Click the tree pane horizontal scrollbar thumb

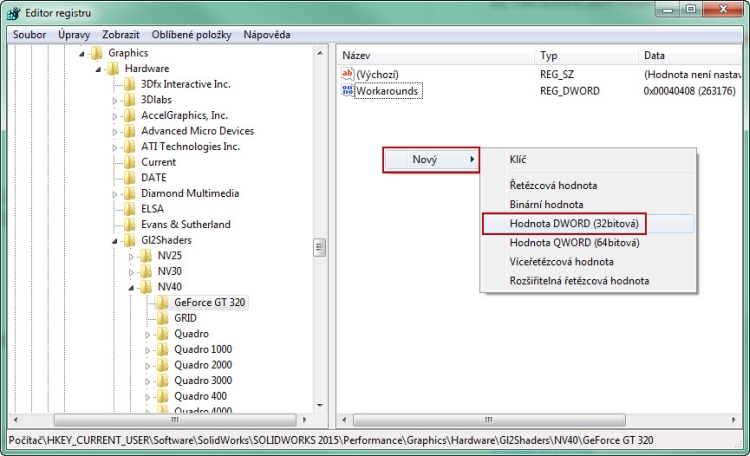pos(175,420)
